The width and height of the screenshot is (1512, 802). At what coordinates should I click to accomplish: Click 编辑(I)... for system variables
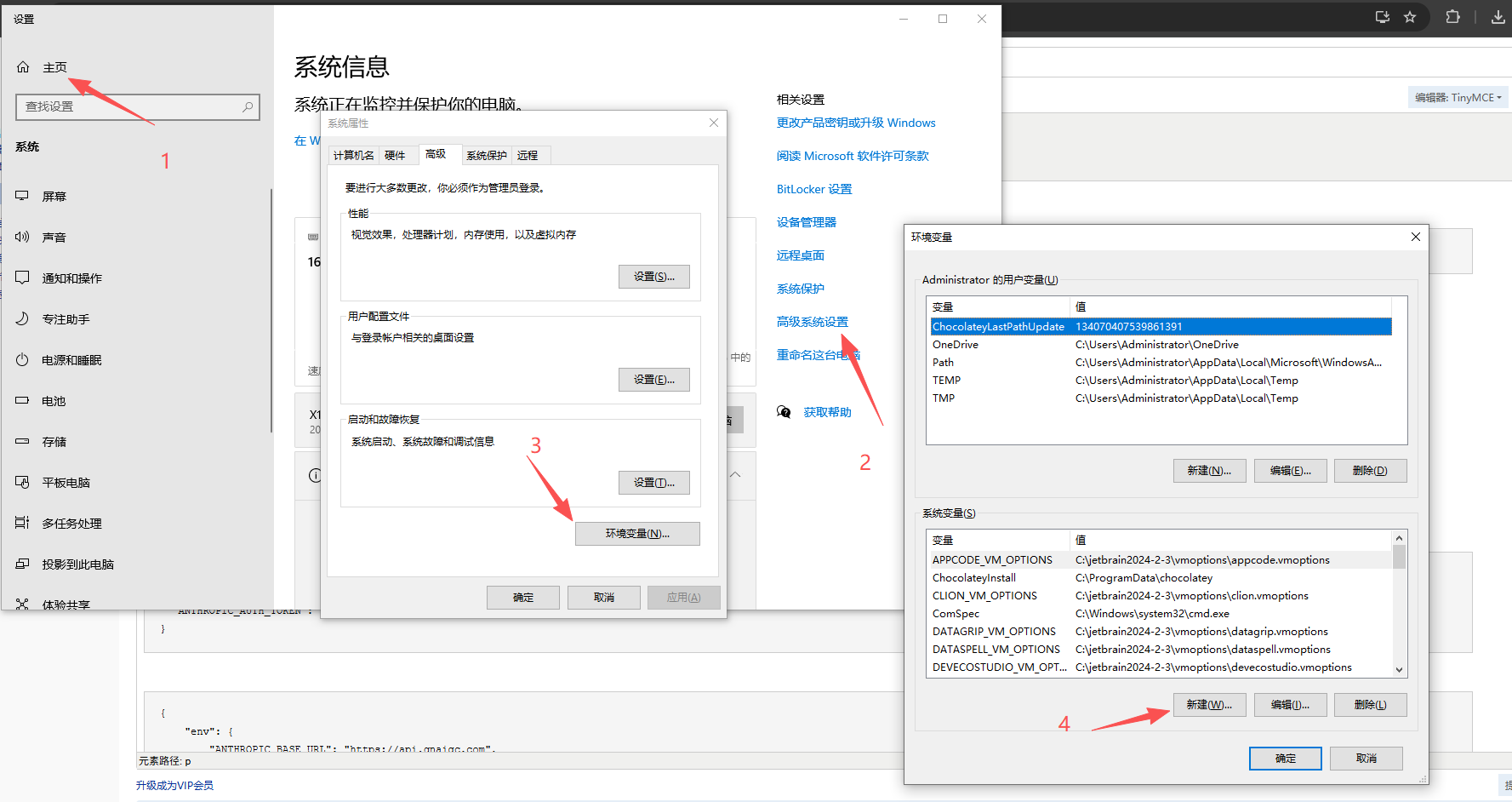[x=1290, y=705]
